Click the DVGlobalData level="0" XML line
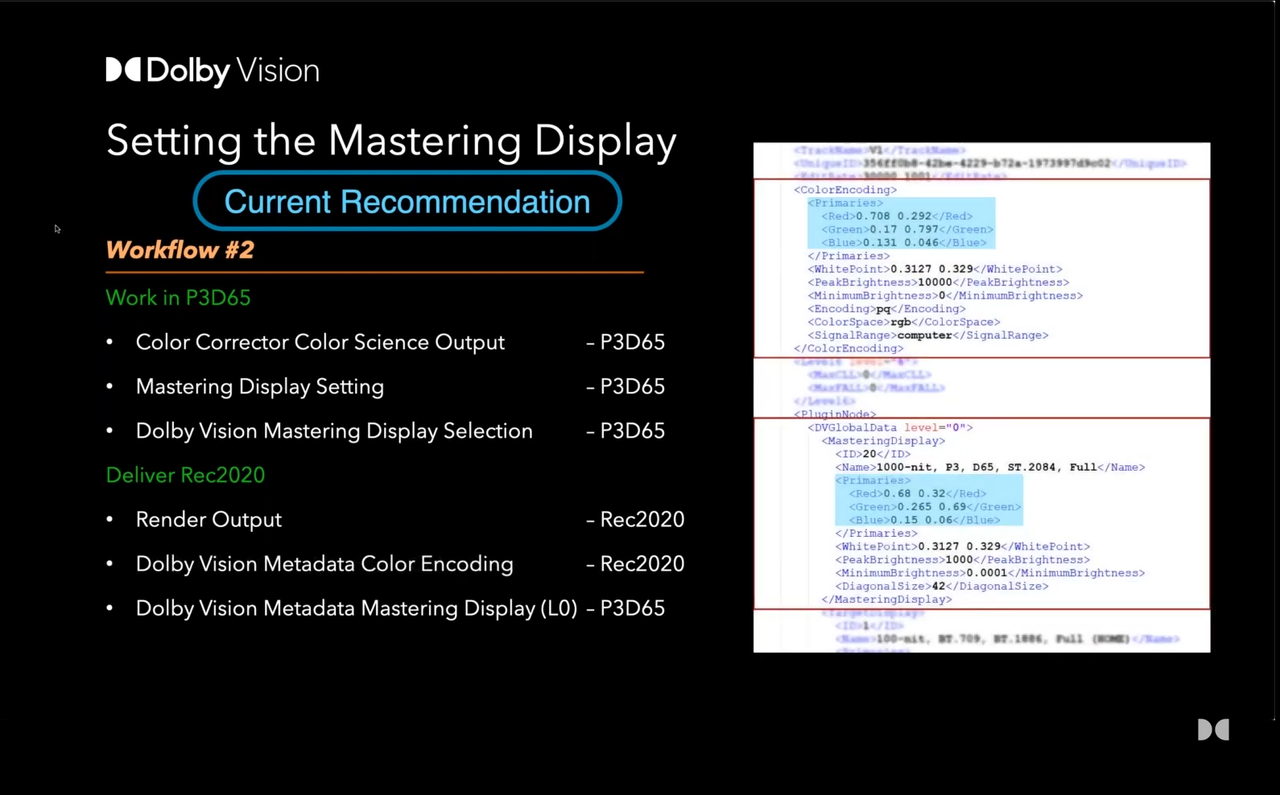This screenshot has width=1280, height=795. click(x=890, y=427)
